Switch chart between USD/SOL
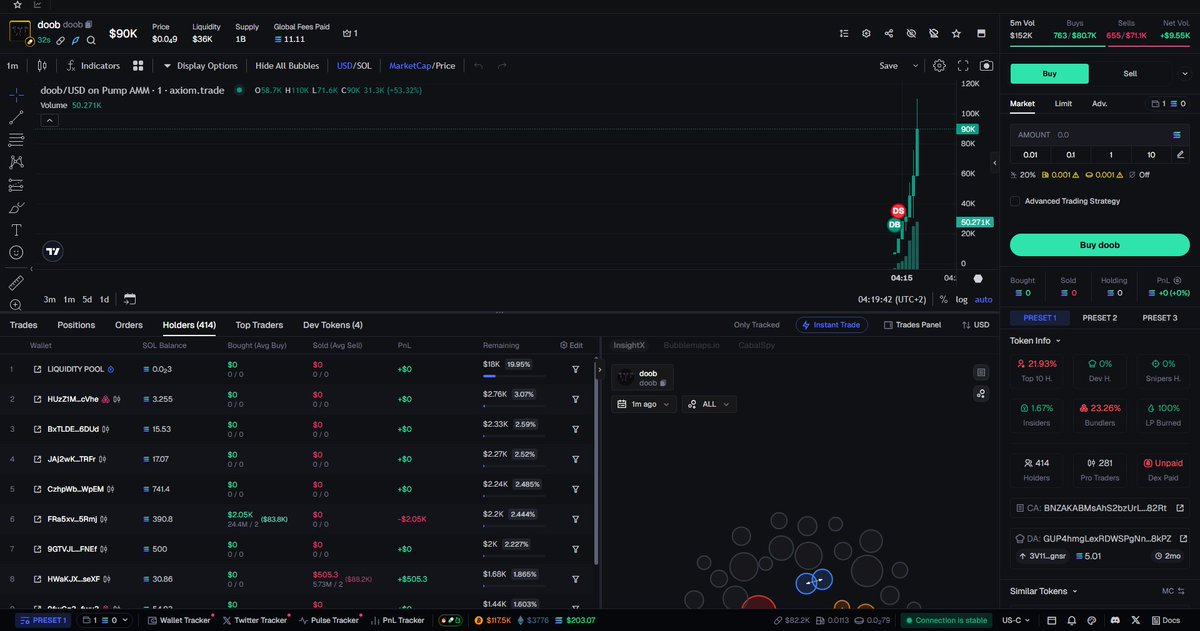1200x631 pixels. pos(354,66)
